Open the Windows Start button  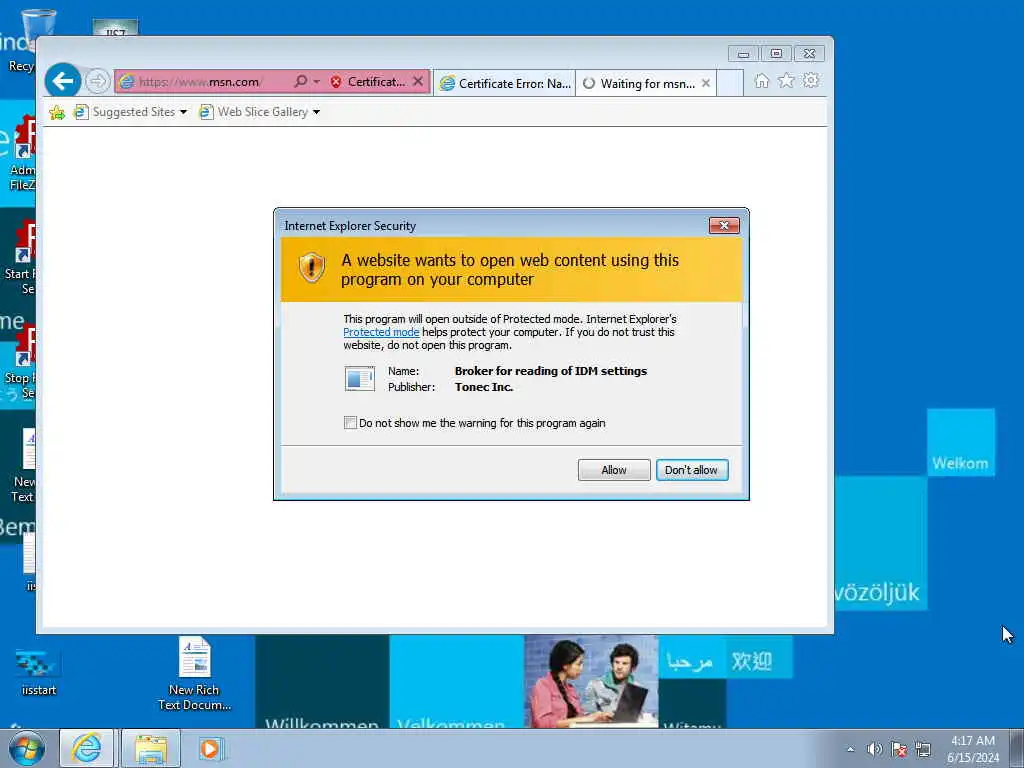click(27, 749)
